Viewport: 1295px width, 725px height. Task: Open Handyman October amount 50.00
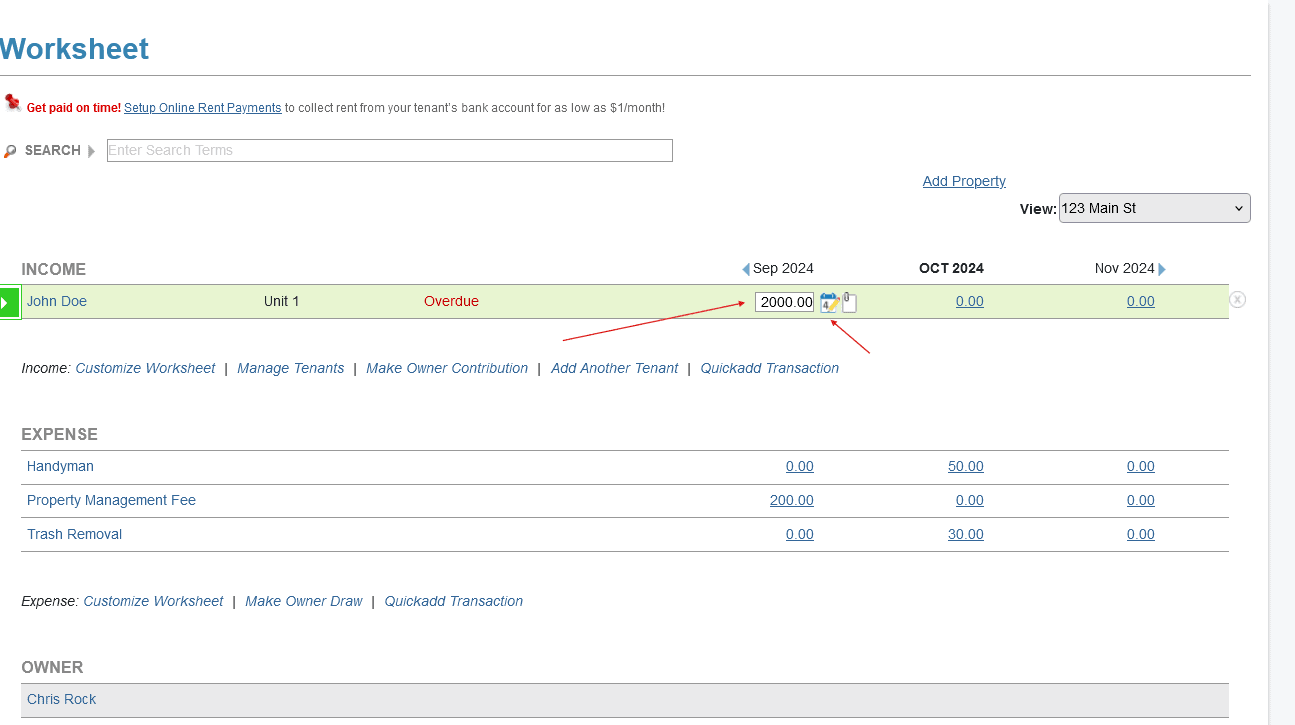tap(965, 466)
